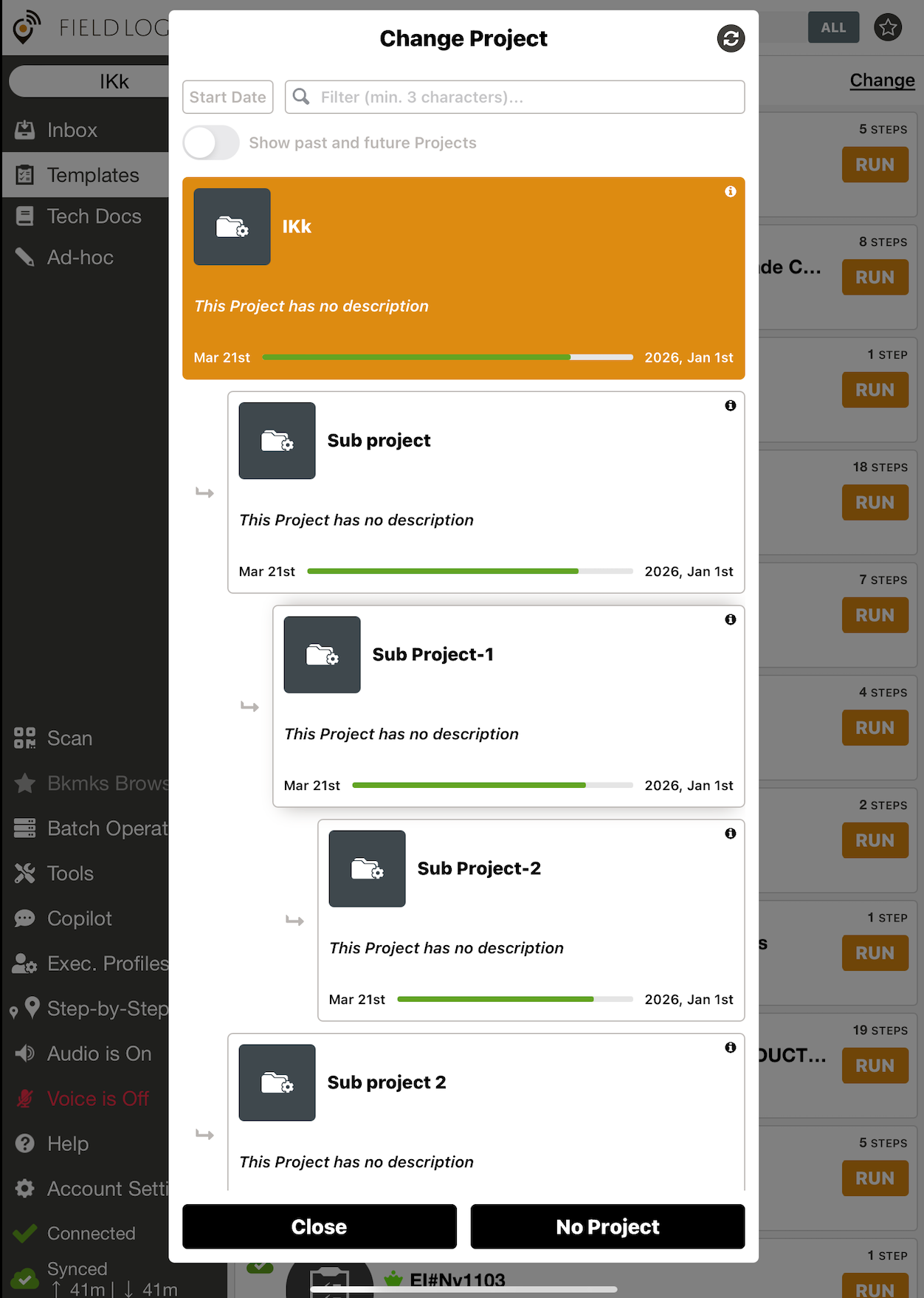Viewport: 924px width, 1298px height.
Task: Select the Sub Project-1 card title
Action: click(433, 655)
